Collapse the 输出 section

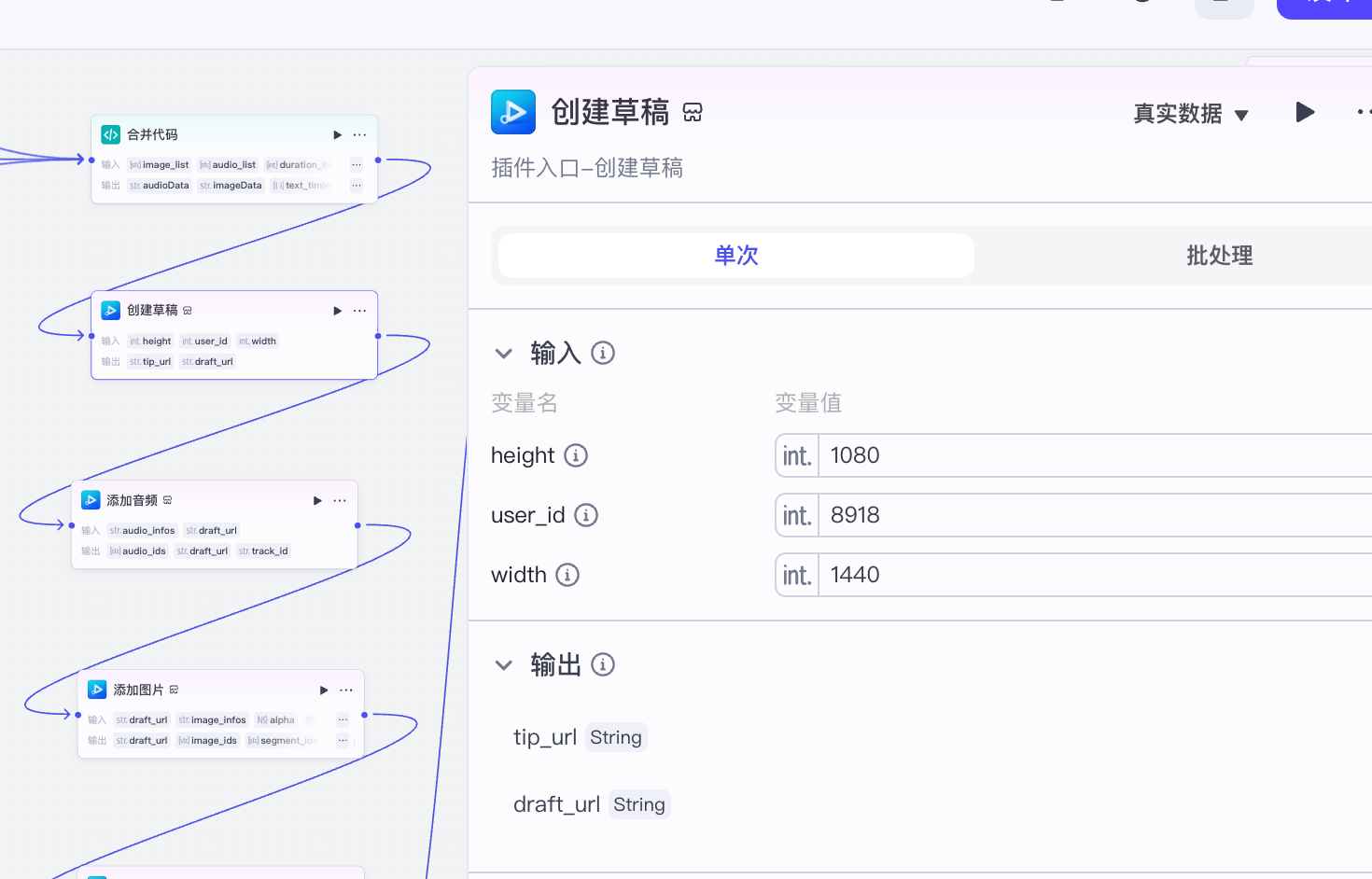(x=504, y=665)
